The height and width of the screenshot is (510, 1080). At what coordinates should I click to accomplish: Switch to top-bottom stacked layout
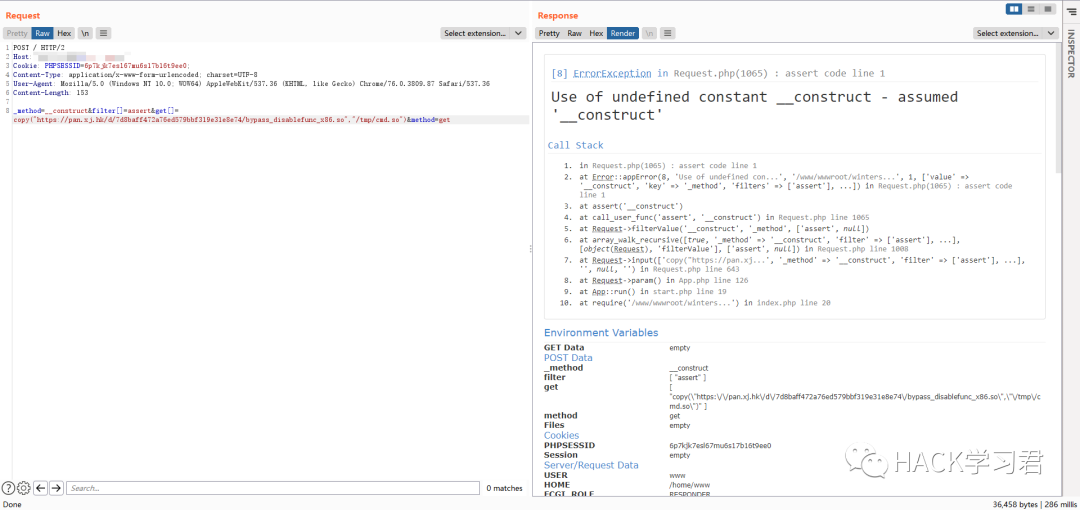click(1031, 9)
